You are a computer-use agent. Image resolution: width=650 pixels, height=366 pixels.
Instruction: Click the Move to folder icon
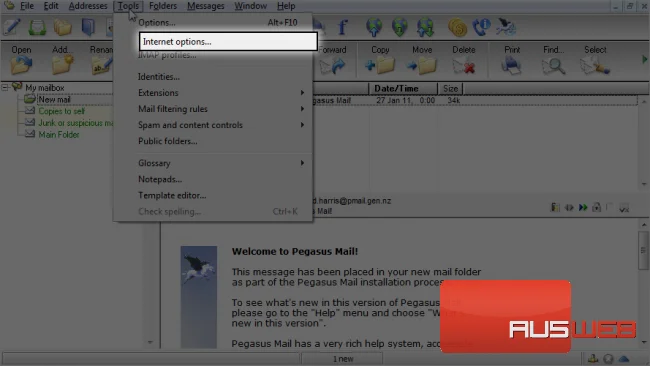[x=422, y=60]
